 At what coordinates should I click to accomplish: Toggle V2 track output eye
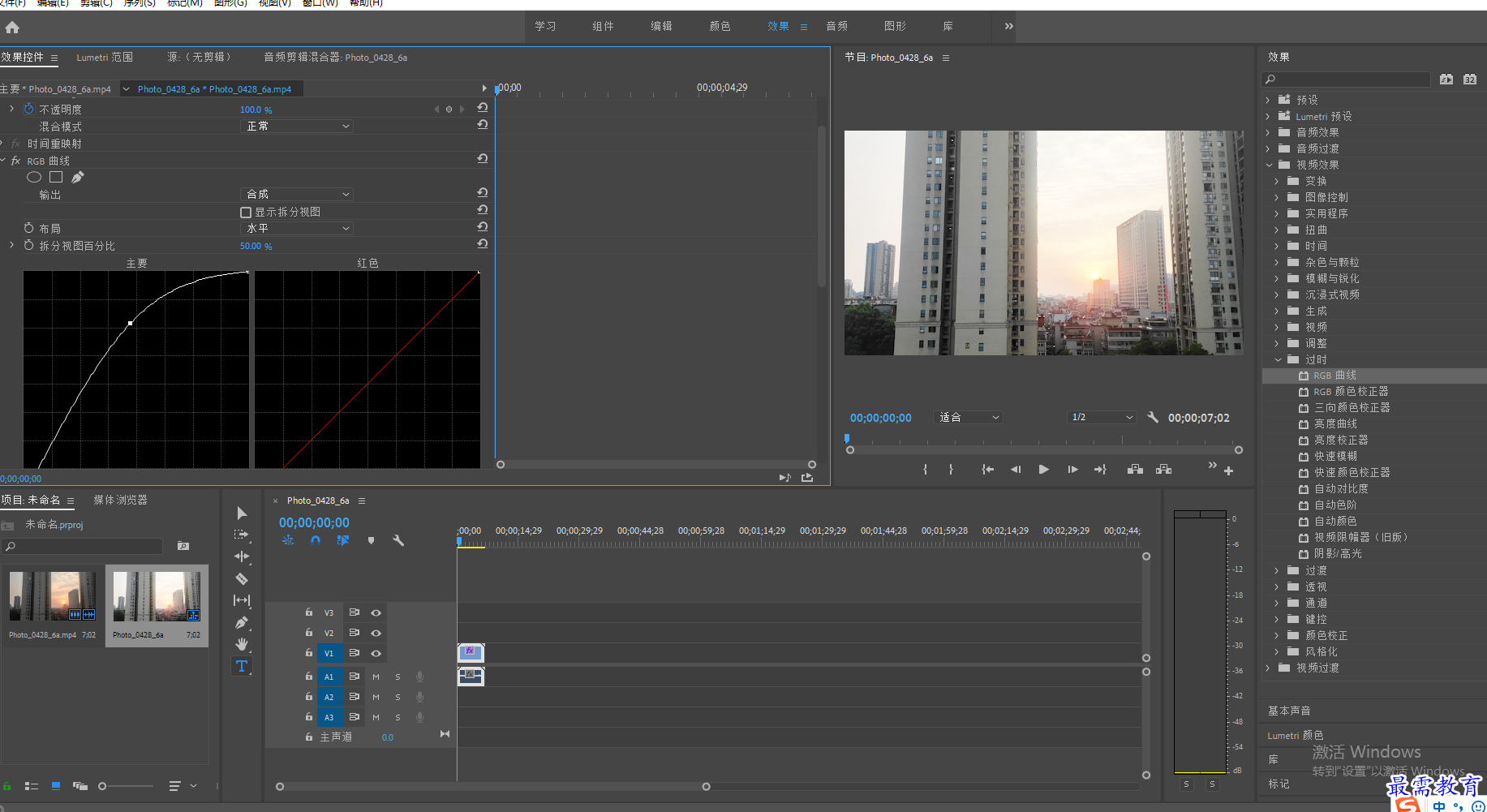(x=376, y=633)
